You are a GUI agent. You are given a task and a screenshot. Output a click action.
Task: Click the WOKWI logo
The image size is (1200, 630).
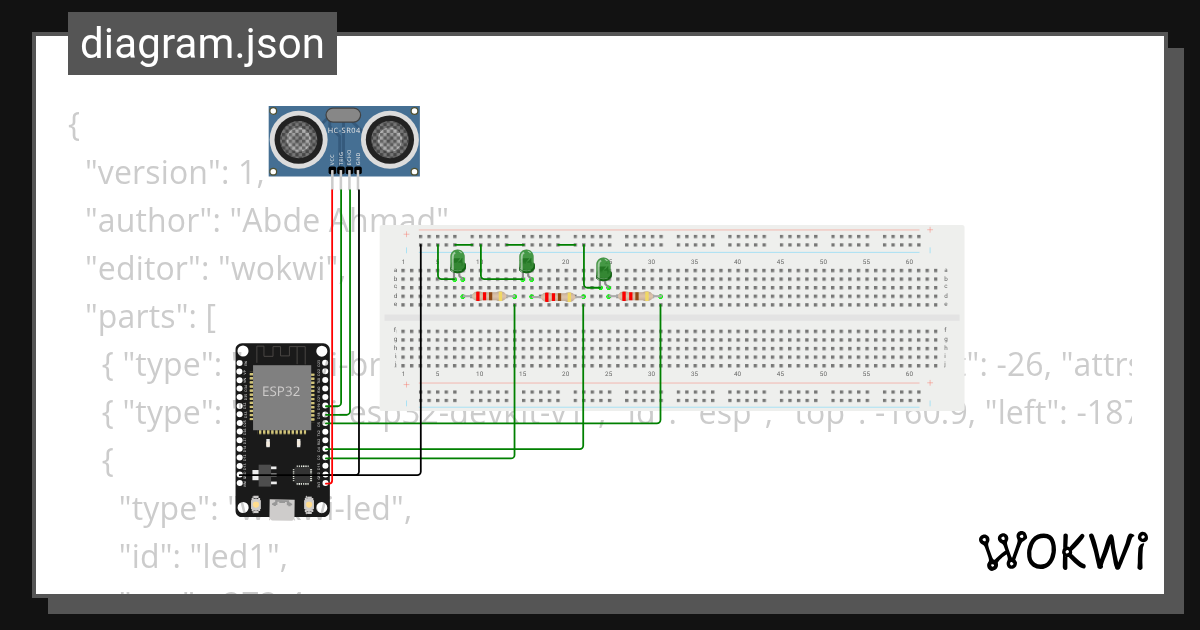(x=1063, y=551)
